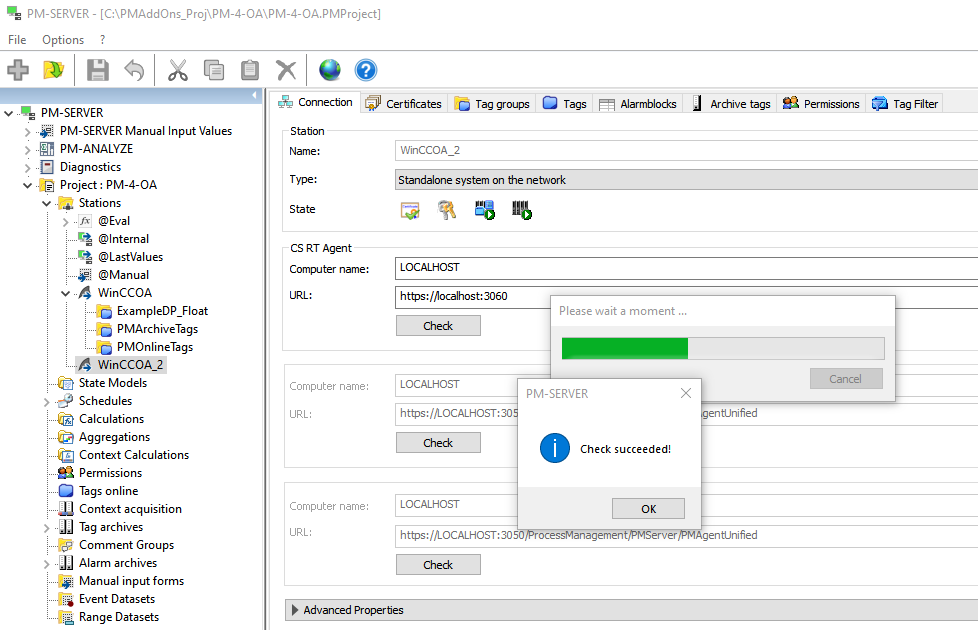
Task: Click the Delete X icon in toolbar
Action: [x=286, y=70]
